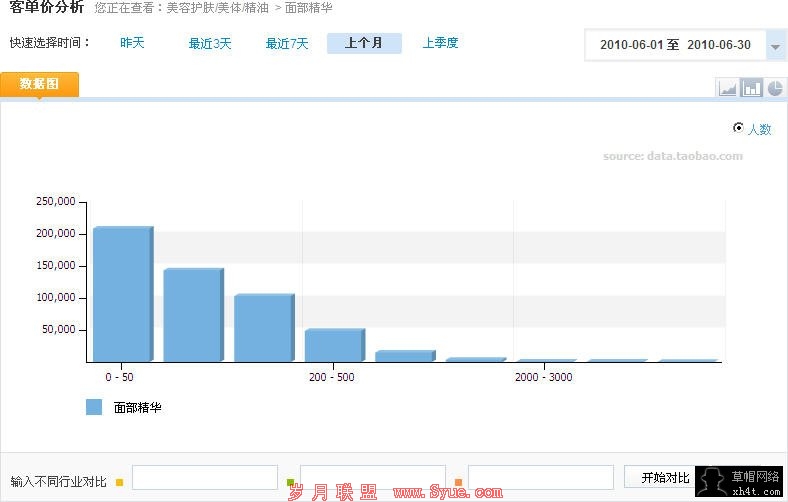The width and height of the screenshot is (788, 502).
Task: Click the yellow marker beside the first comparison field
Action: [x=120, y=482]
